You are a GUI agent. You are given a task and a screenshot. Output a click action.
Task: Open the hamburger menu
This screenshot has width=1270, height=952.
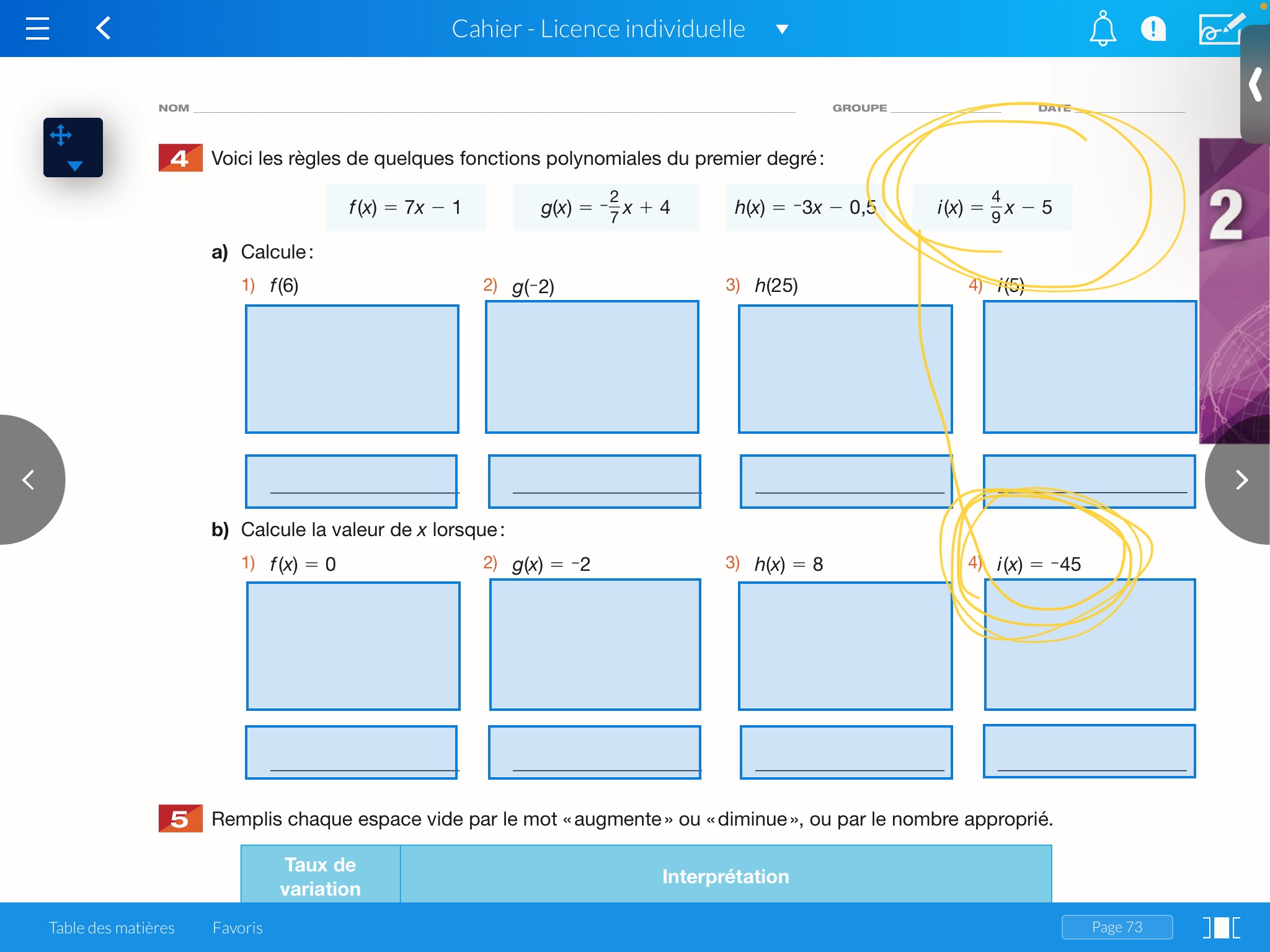(37, 29)
